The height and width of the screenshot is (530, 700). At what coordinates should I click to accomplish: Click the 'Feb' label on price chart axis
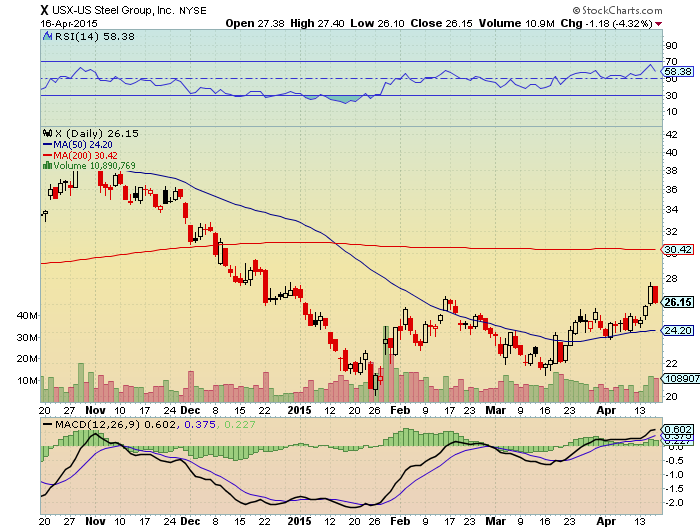[x=400, y=410]
